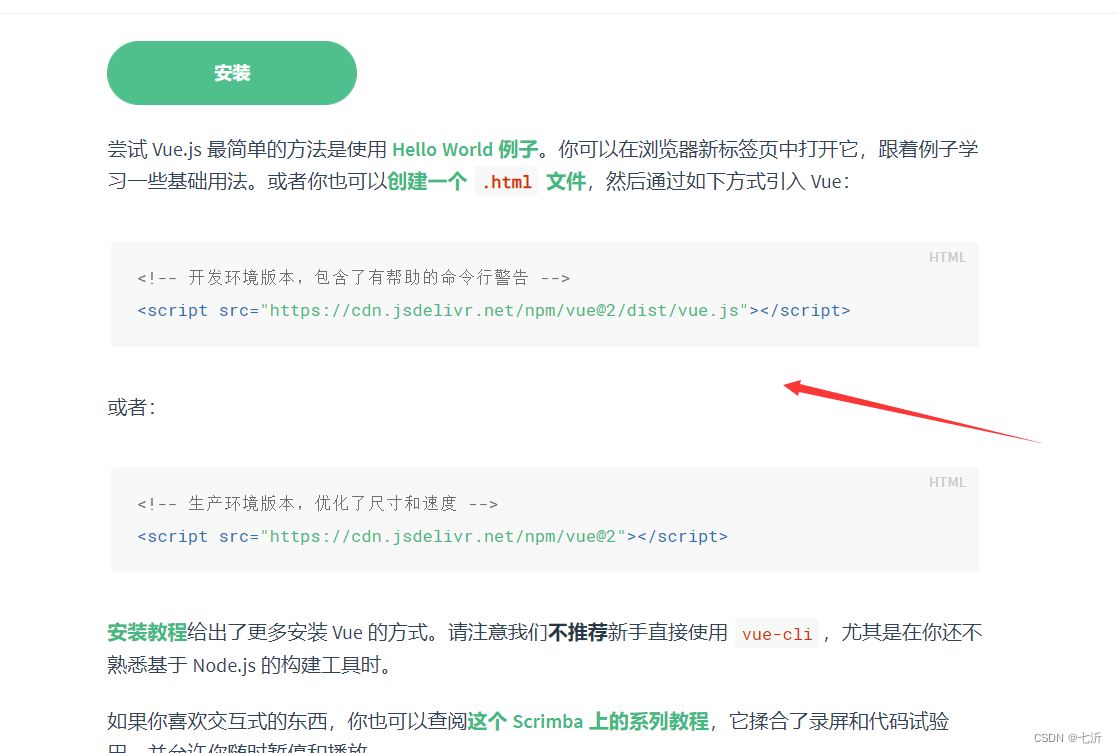Image resolution: width=1117 pixels, height=753 pixels.
Task: Click HTML label of second code block
Action: pyautogui.click(x=947, y=482)
